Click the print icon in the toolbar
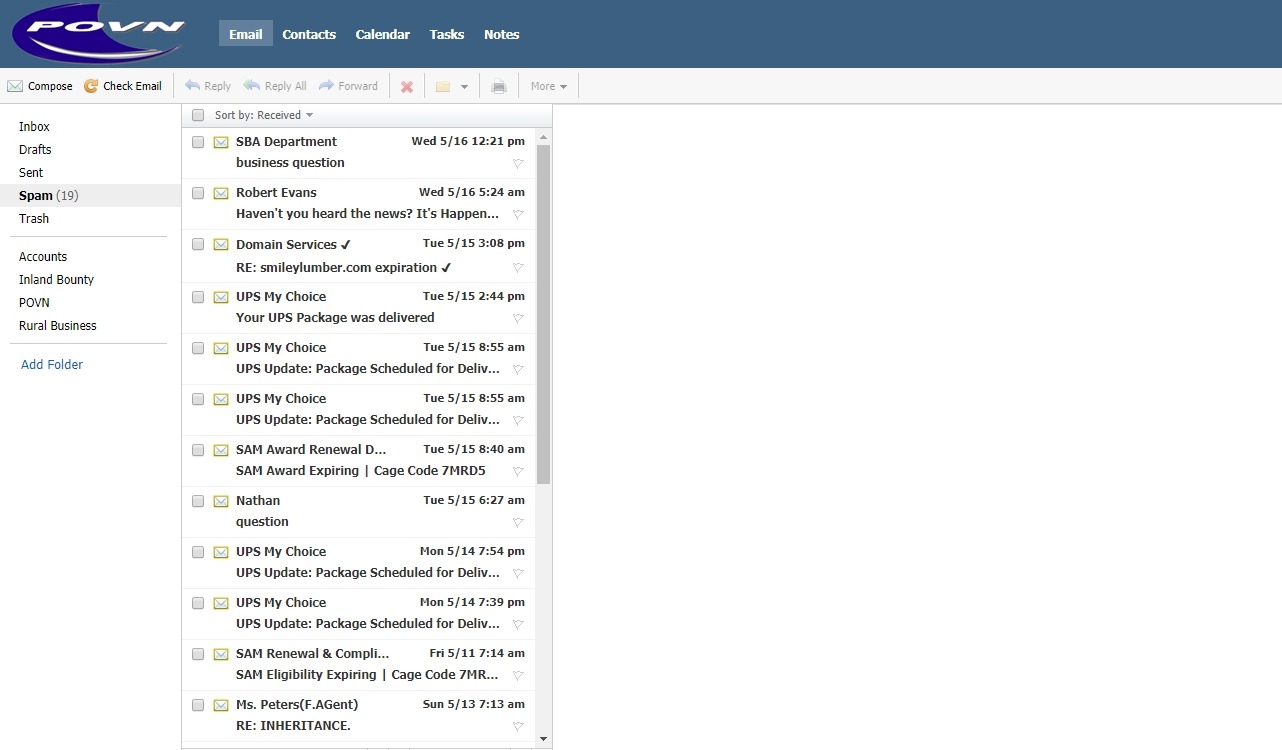Screen dimensions: 1282x750 click(x=498, y=86)
